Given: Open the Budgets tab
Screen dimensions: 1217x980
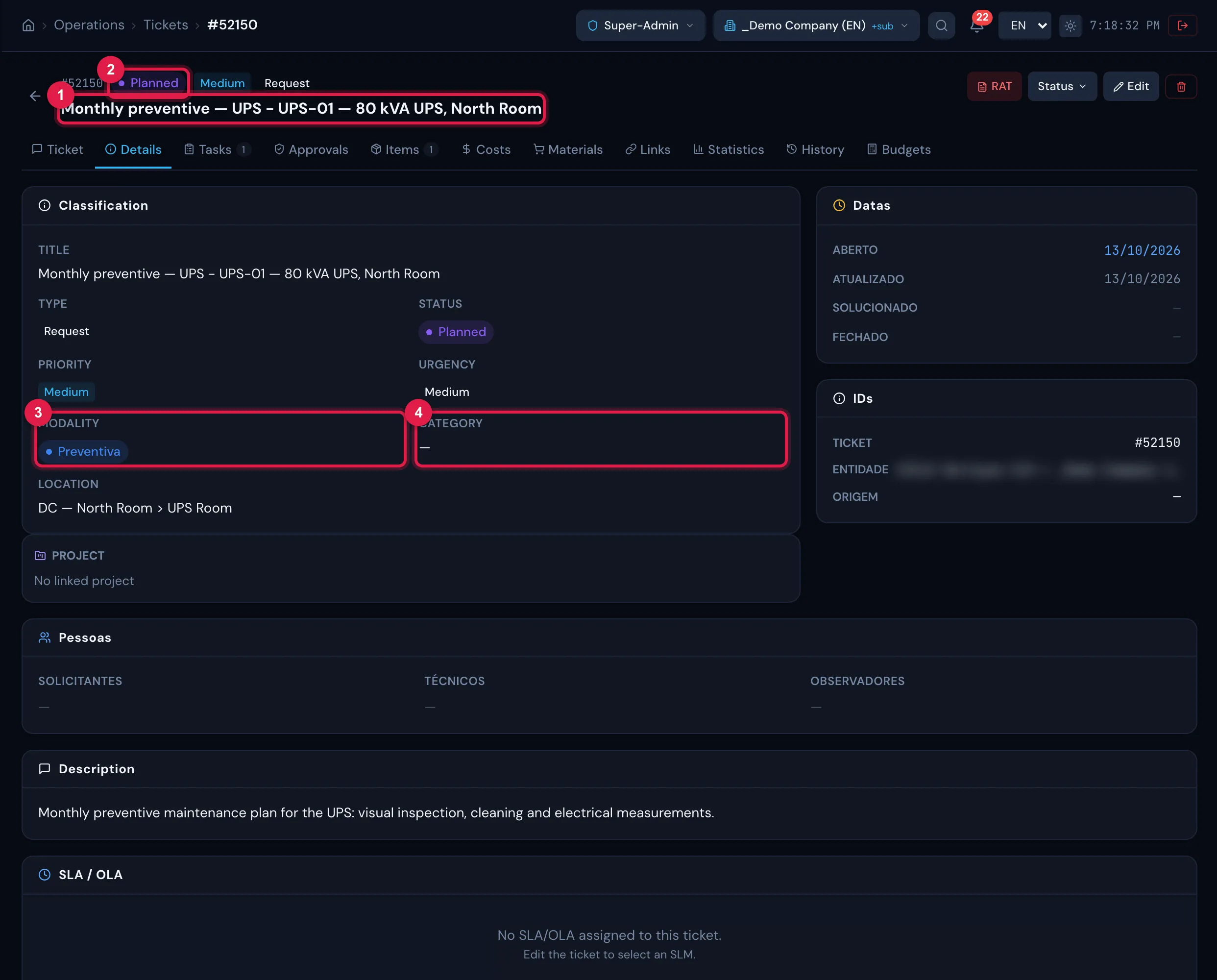Looking at the screenshot, I should point(899,149).
